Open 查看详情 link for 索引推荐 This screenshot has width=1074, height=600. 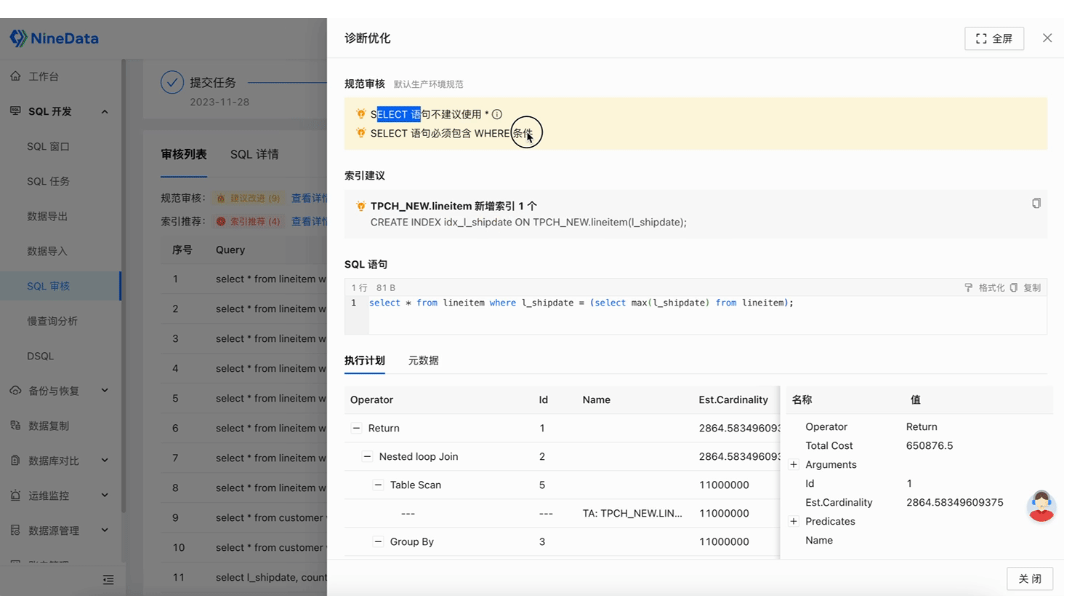point(309,221)
